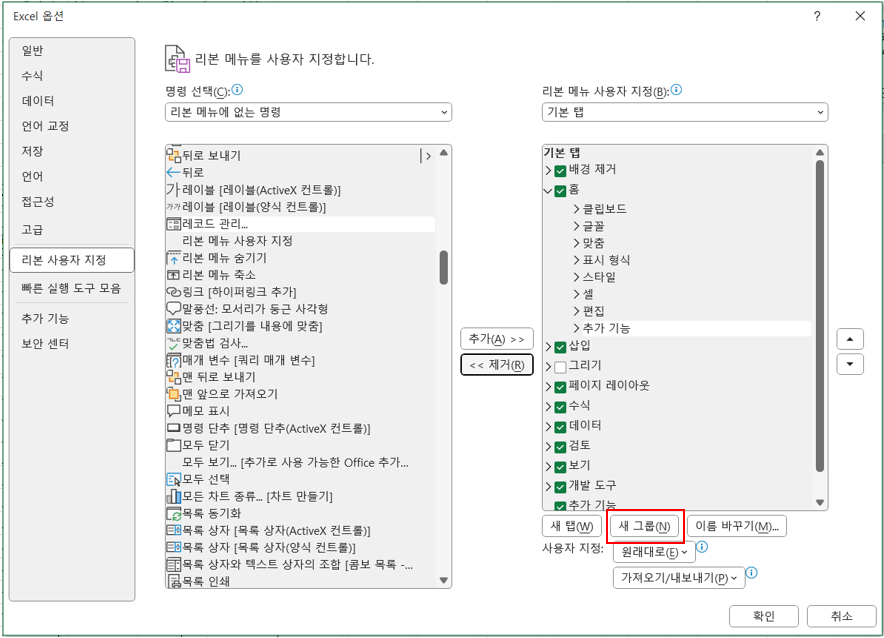Select the 링크 하이퍼링크 추가 icon

tap(174, 292)
